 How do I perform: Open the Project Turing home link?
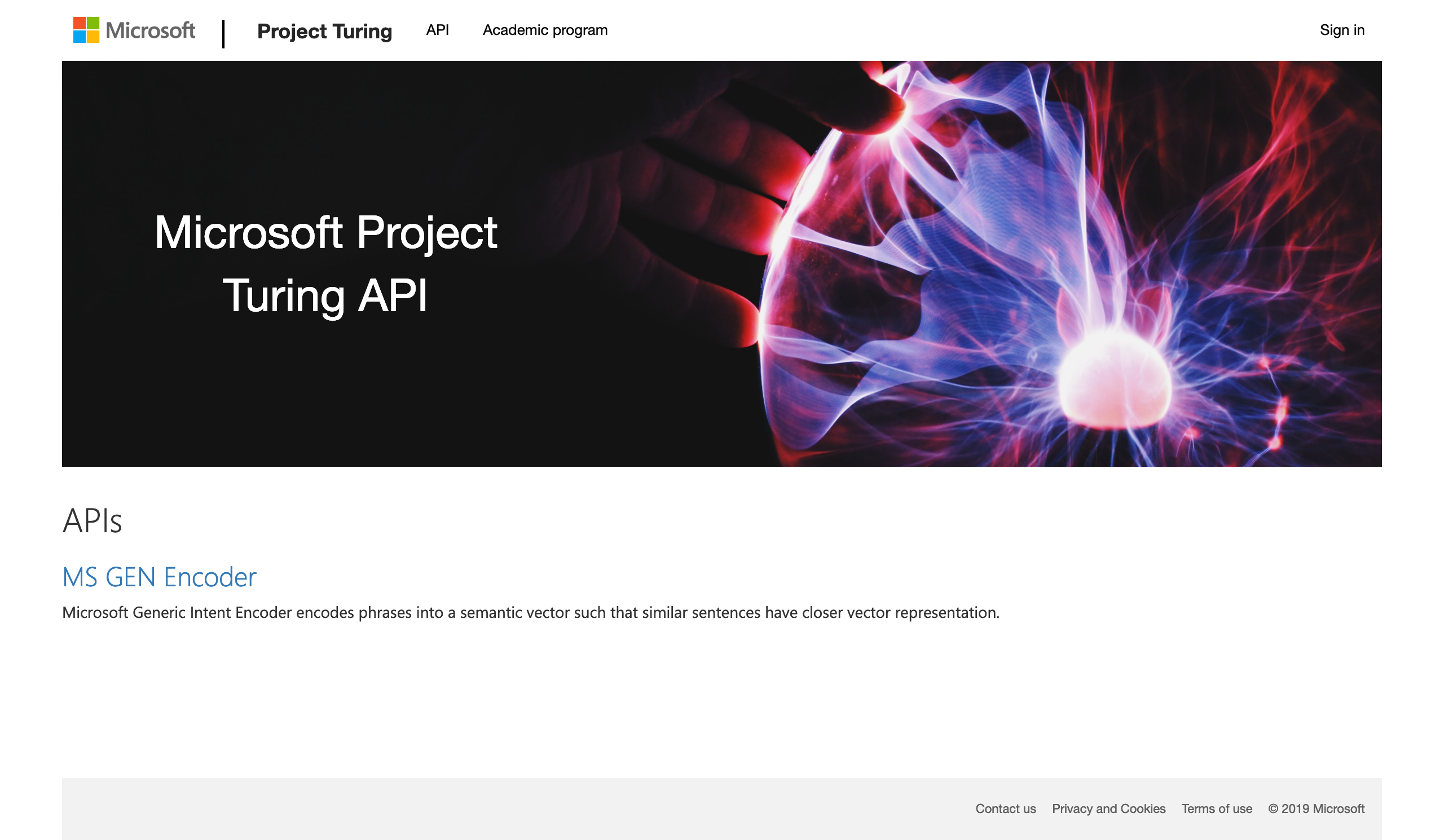point(324,31)
